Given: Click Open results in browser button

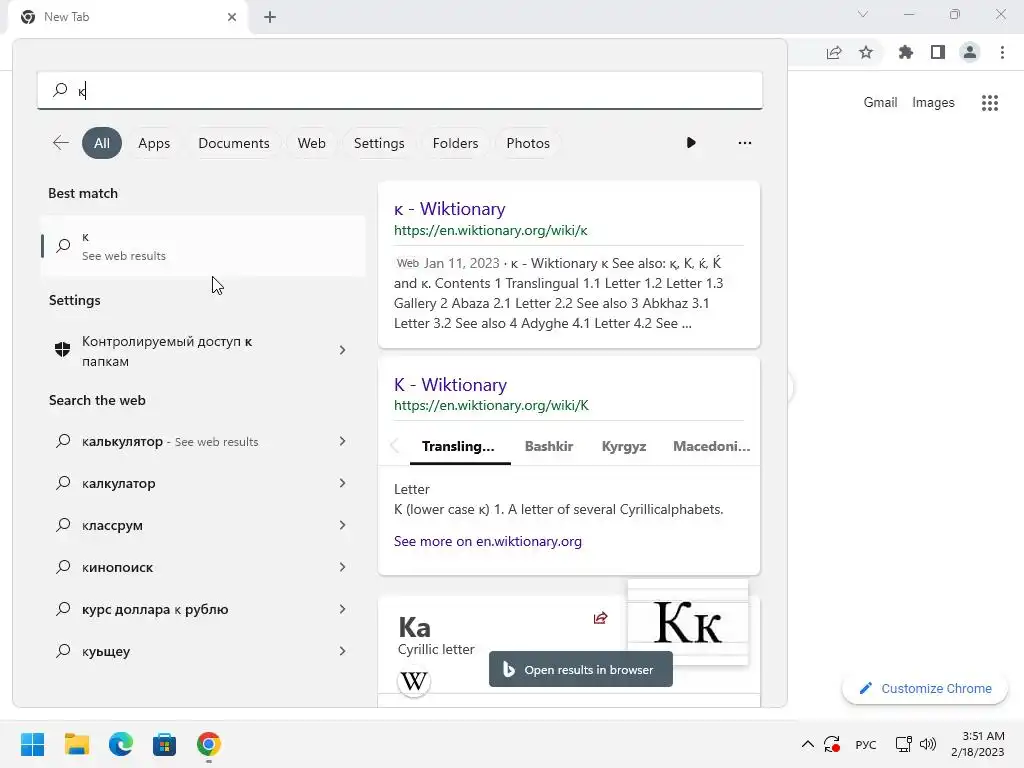Looking at the screenshot, I should click(x=581, y=669).
